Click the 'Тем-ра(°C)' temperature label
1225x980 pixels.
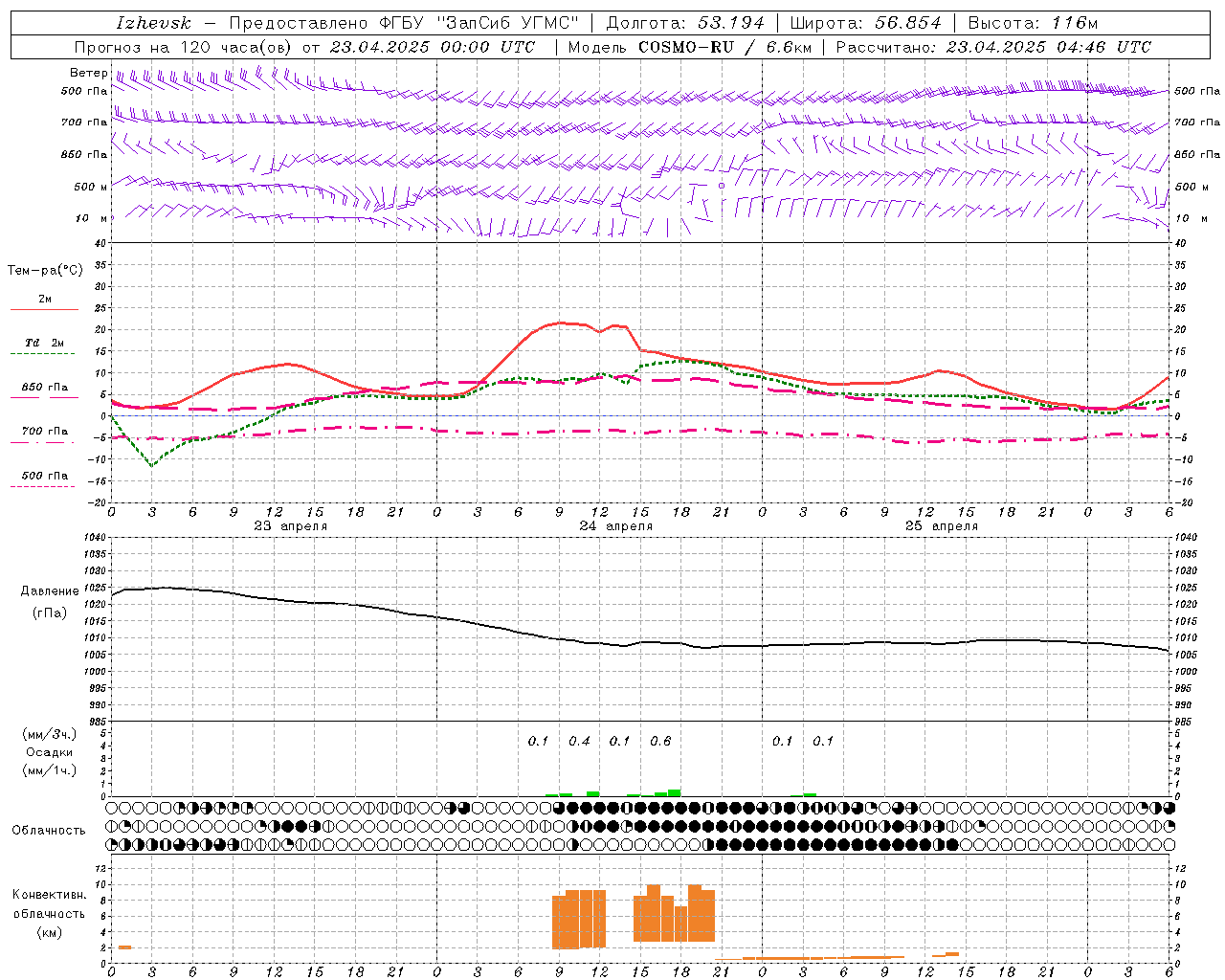[x=45, y=271]
